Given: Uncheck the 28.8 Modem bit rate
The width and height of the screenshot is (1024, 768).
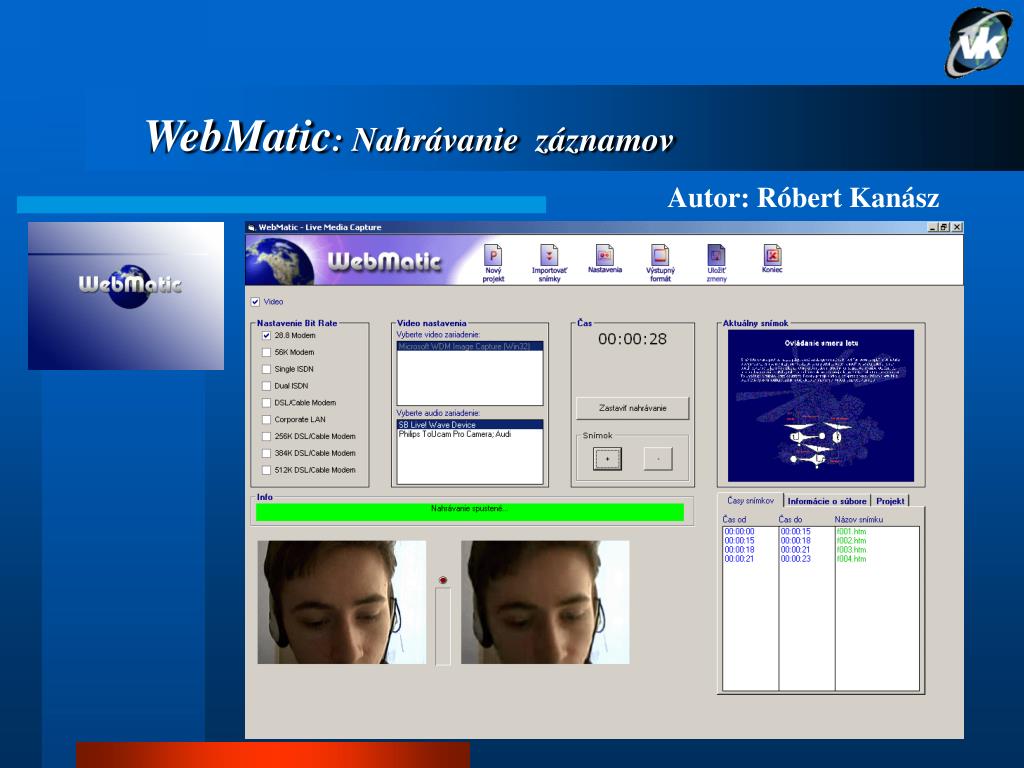Looking at the screenshot, I should [266, 335].
